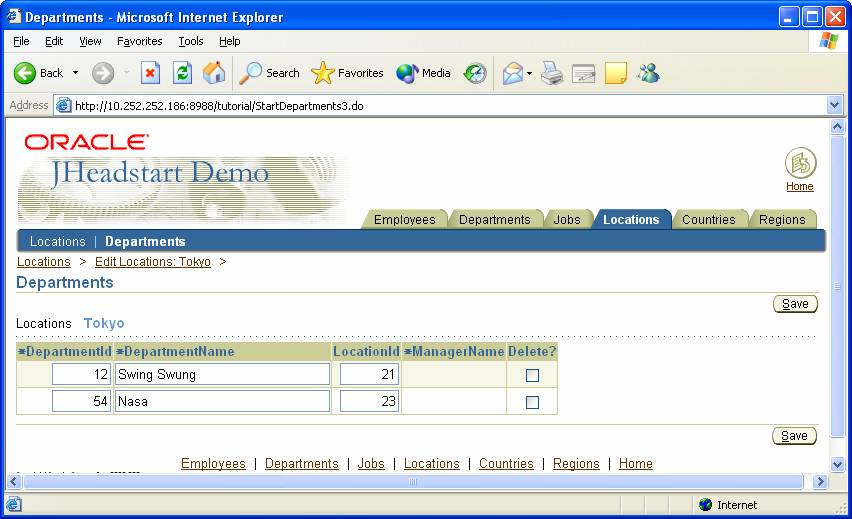This screenshot has width=852, height=519.
Task: Open the Favorites menu
Action: 139,41
